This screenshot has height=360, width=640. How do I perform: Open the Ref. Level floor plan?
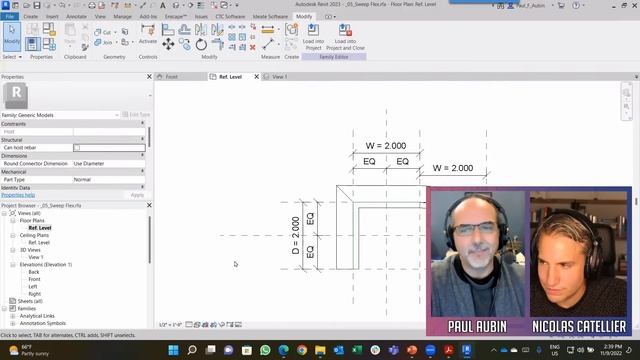click(40, 228)
